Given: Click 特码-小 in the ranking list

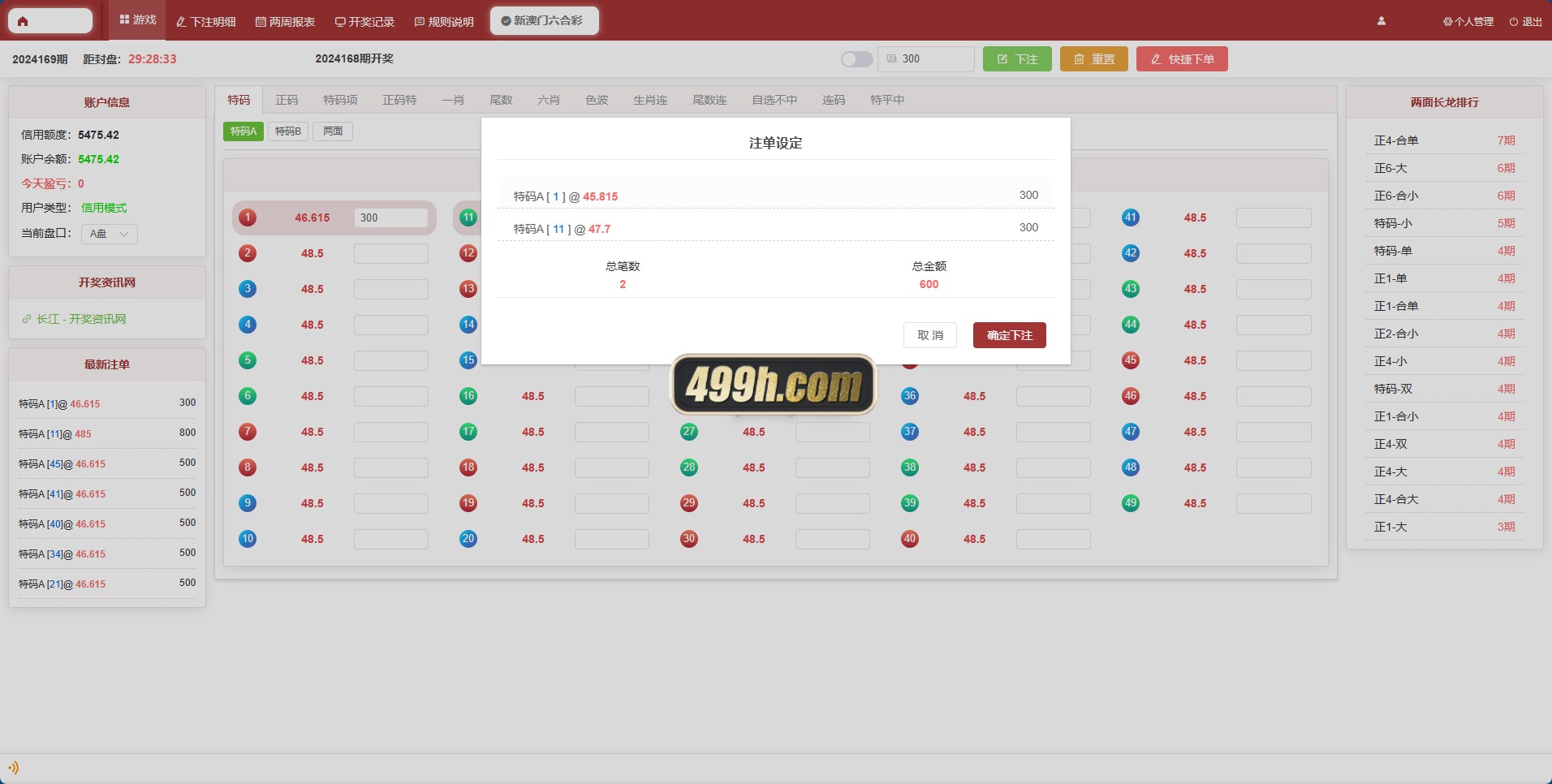Looking at the screenshot, I should pos(1445,223).
